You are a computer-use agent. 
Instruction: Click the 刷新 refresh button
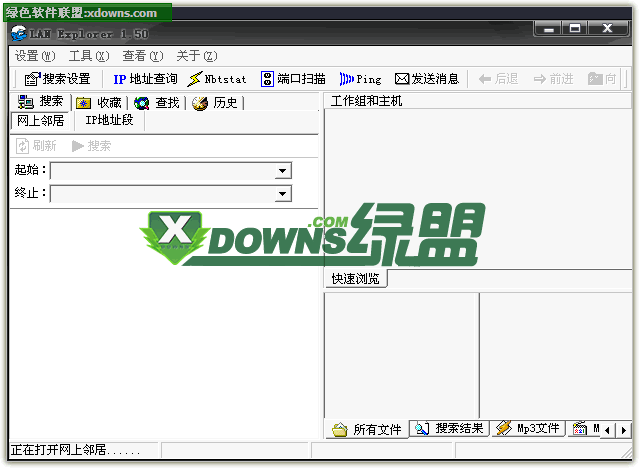point(36,146)
